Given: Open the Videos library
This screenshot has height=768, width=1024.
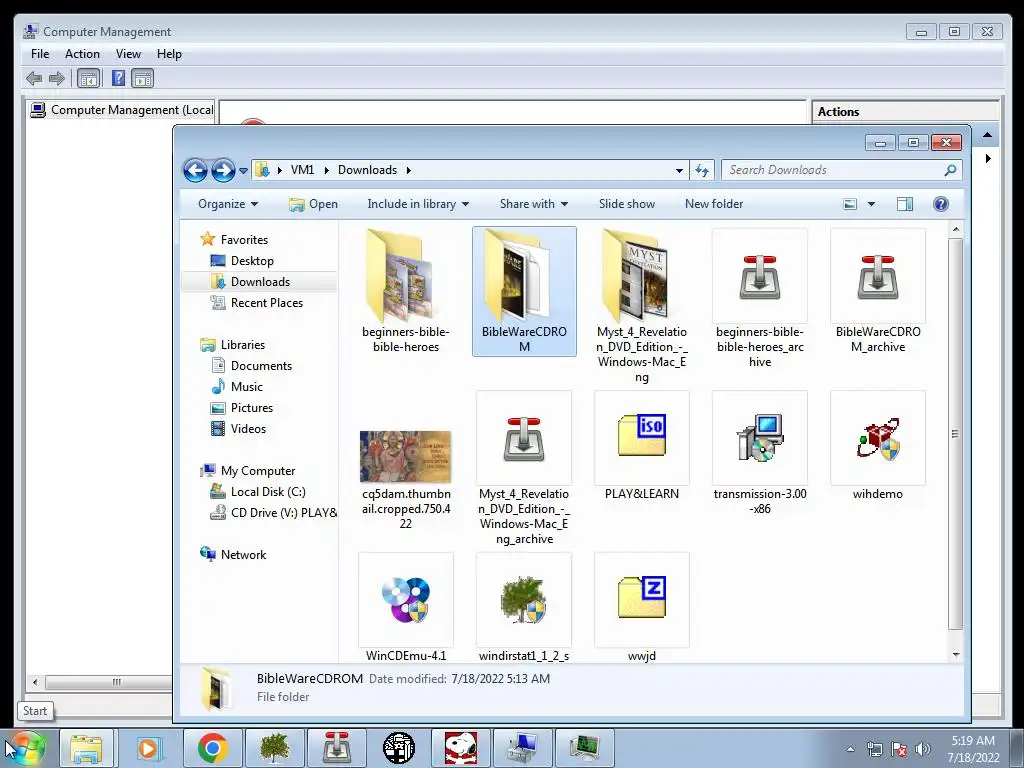Looking at the screenshot, I should tap(248, 429).
